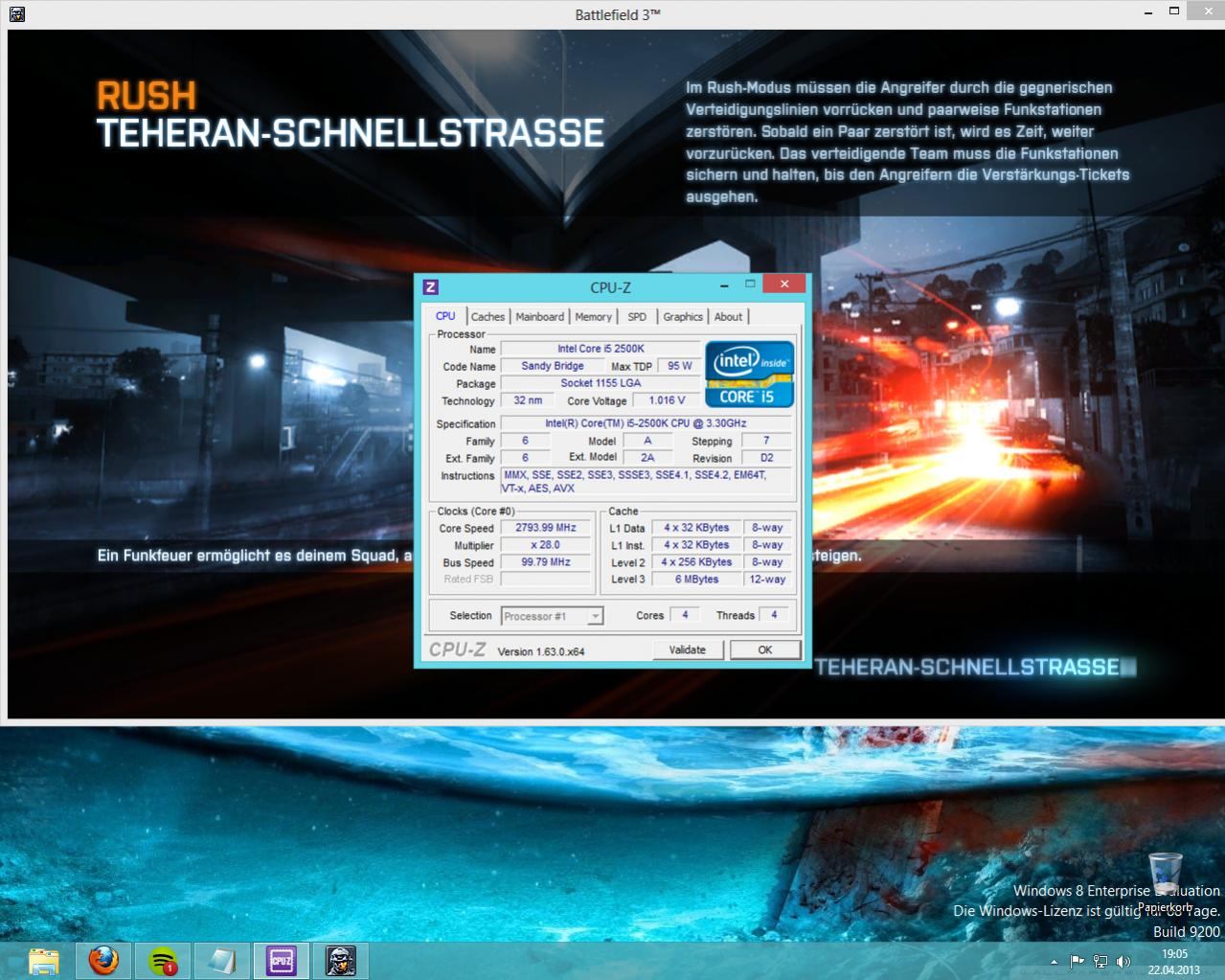Viewport: 1225px width, 980px height.
Task: Click the Core Speed value 2793.99 MHz
Action: point(546,528)
